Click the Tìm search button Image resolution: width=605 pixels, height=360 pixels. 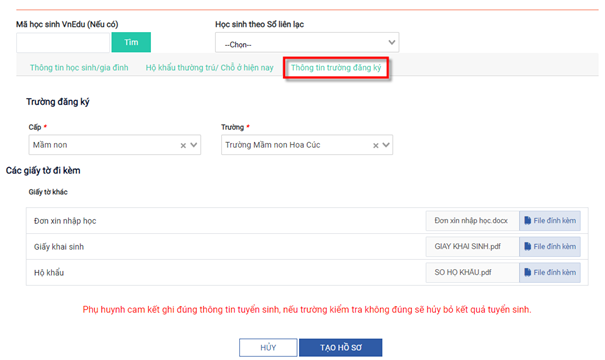click(x=131, y=42)
